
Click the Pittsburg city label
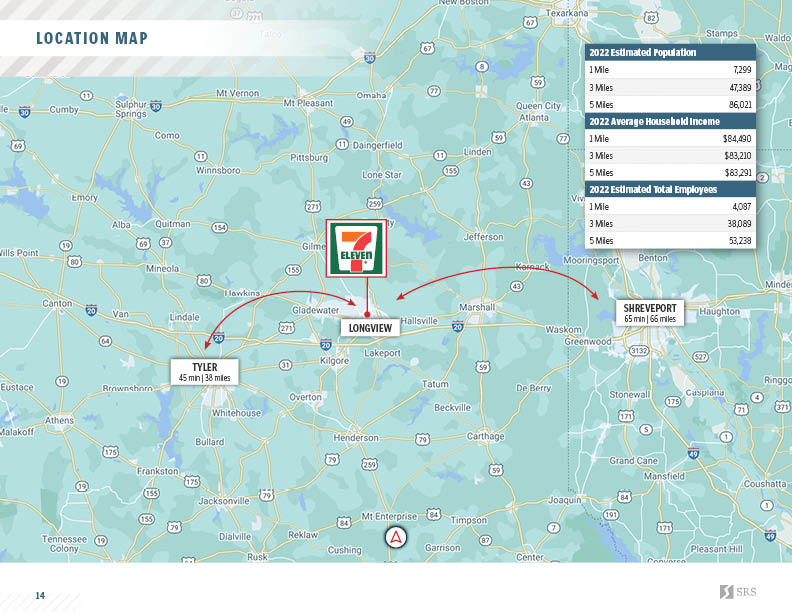pyautogui.click(x=309, y=158)
